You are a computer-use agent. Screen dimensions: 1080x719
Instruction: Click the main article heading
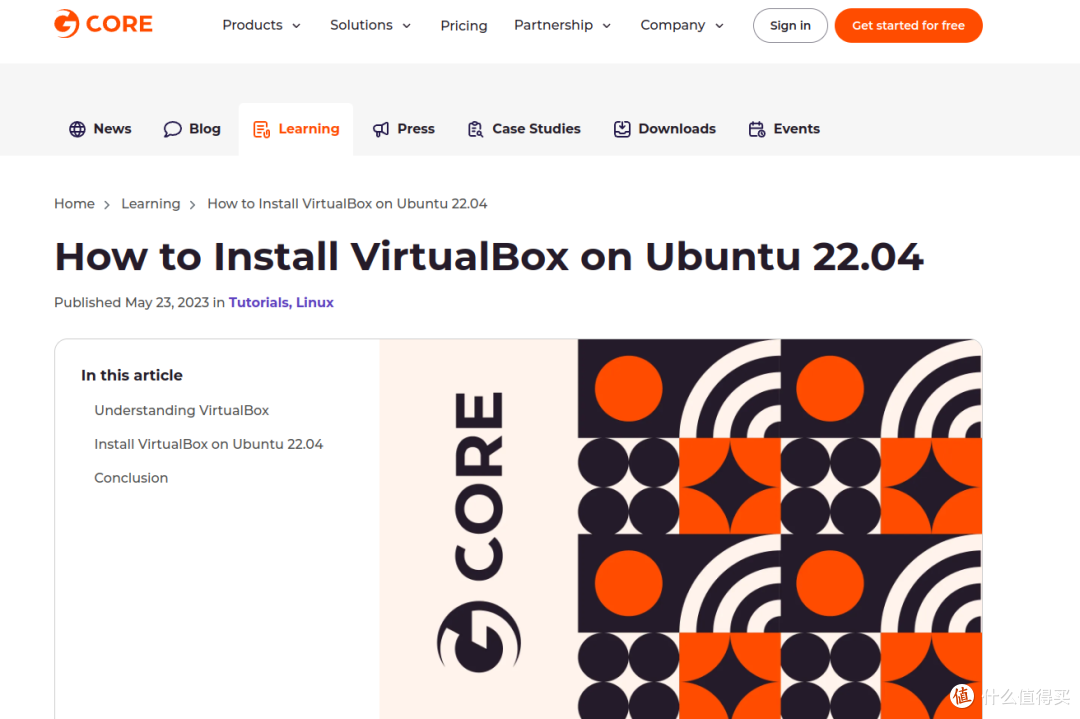click(488, 257)
